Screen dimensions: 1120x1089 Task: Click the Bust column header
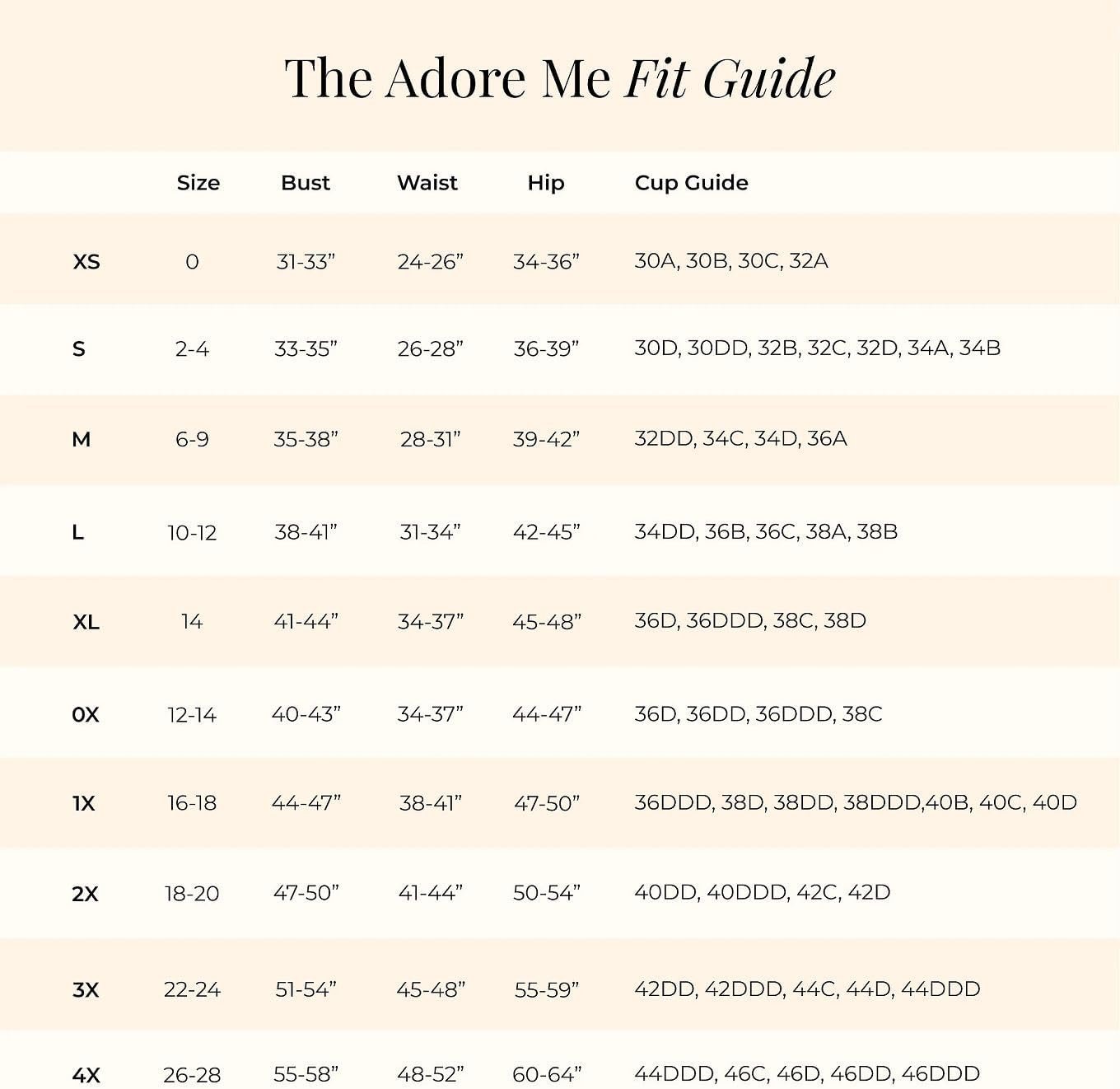pyautogui.click(x=305, y=183)
